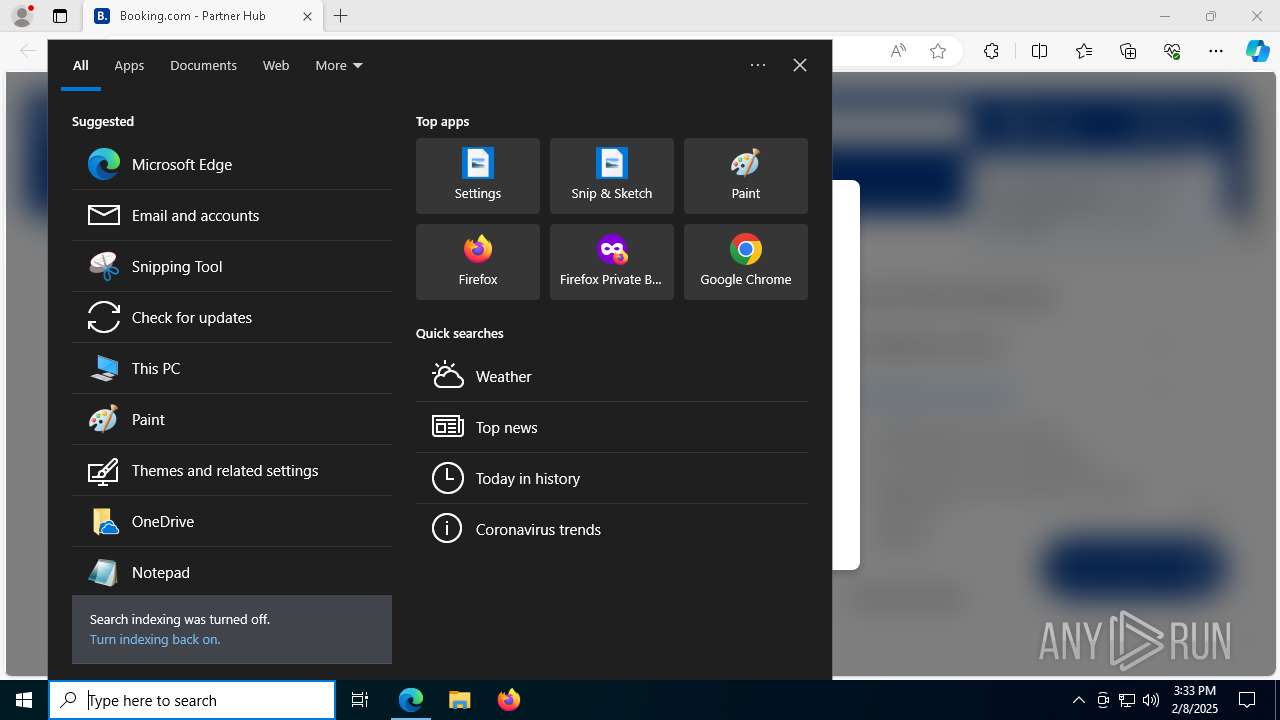The height and width of the screenshot is (720, 1280).
Task: Launch Firefox from Top apps
Action: (478, 262)
